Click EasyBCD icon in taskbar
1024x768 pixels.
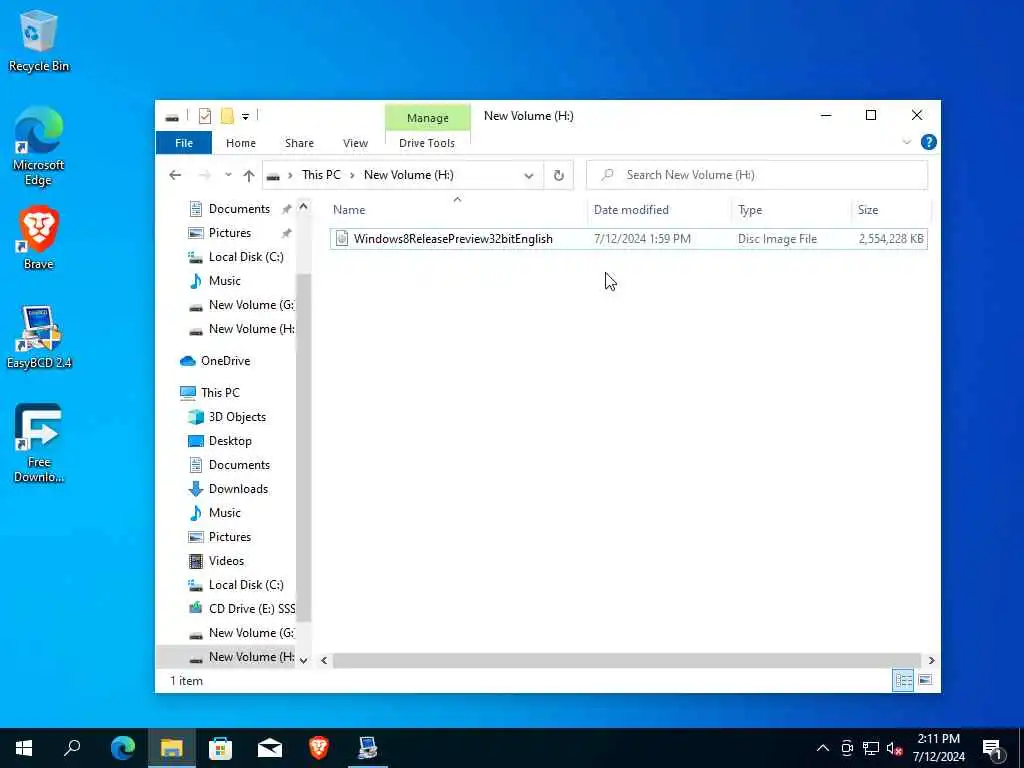368,748
